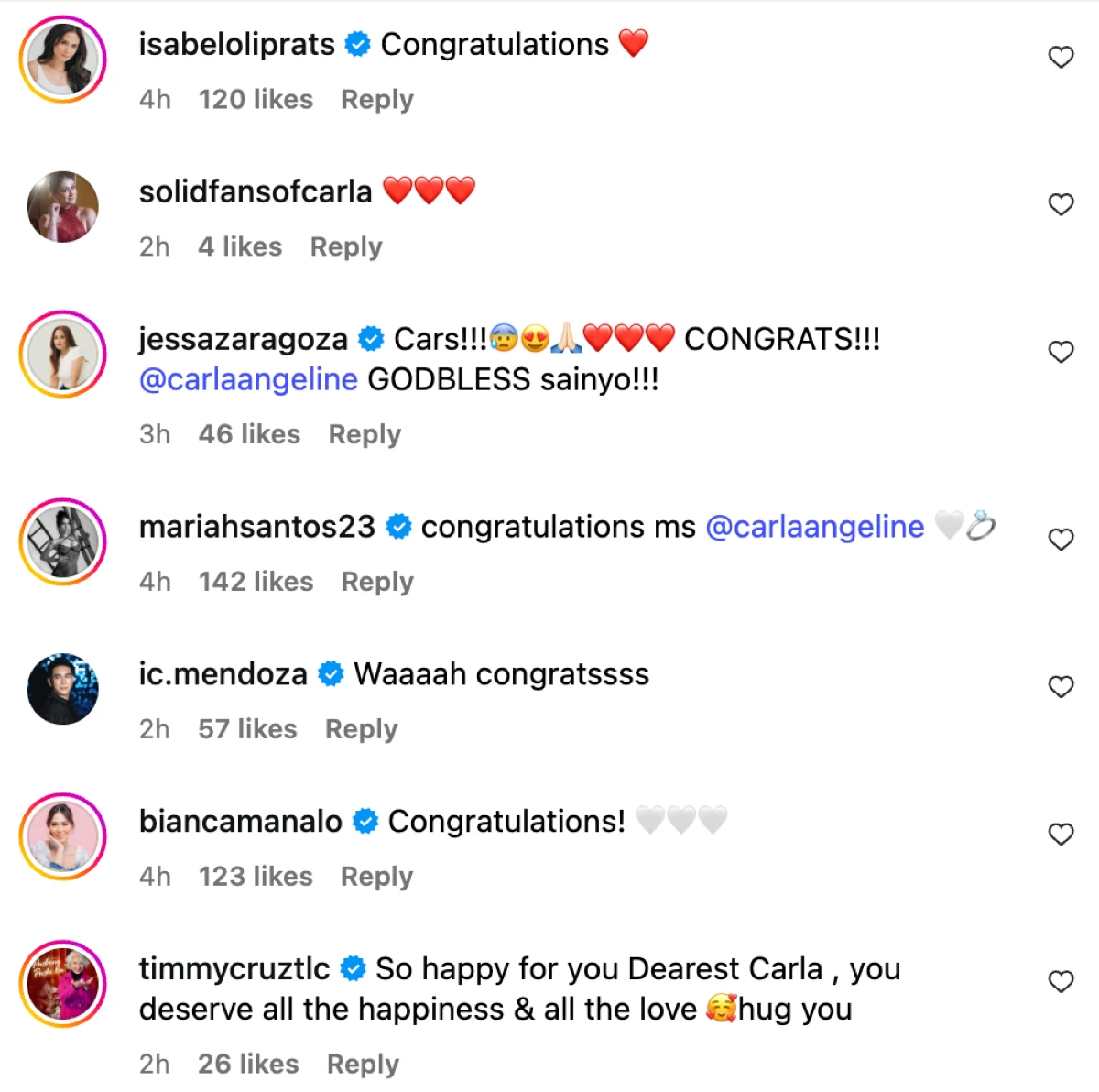Viewport: 1099px width, 1092px height.
Task: Open biancamanalo's profile avatar
Action: [63, 836]
